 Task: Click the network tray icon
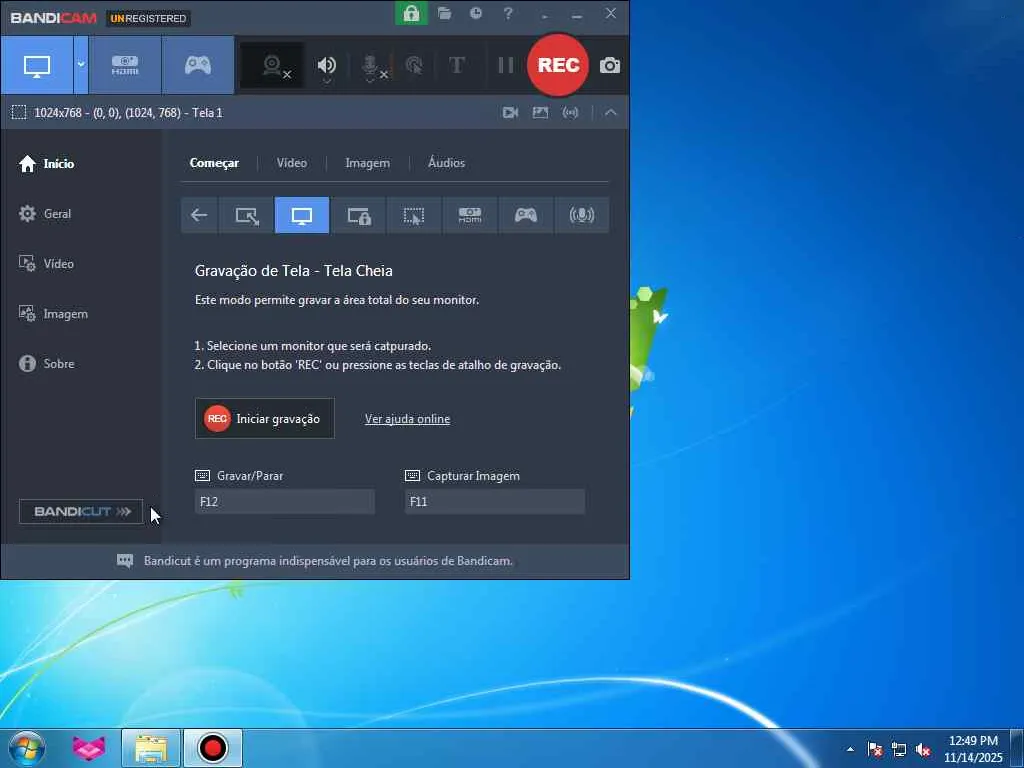tap(899, 750)
